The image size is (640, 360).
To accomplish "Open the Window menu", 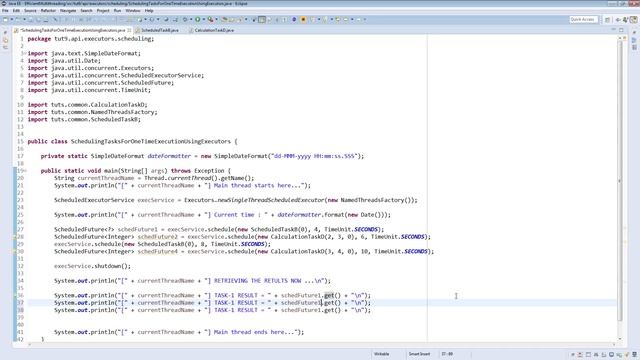I will click(133, 11).
